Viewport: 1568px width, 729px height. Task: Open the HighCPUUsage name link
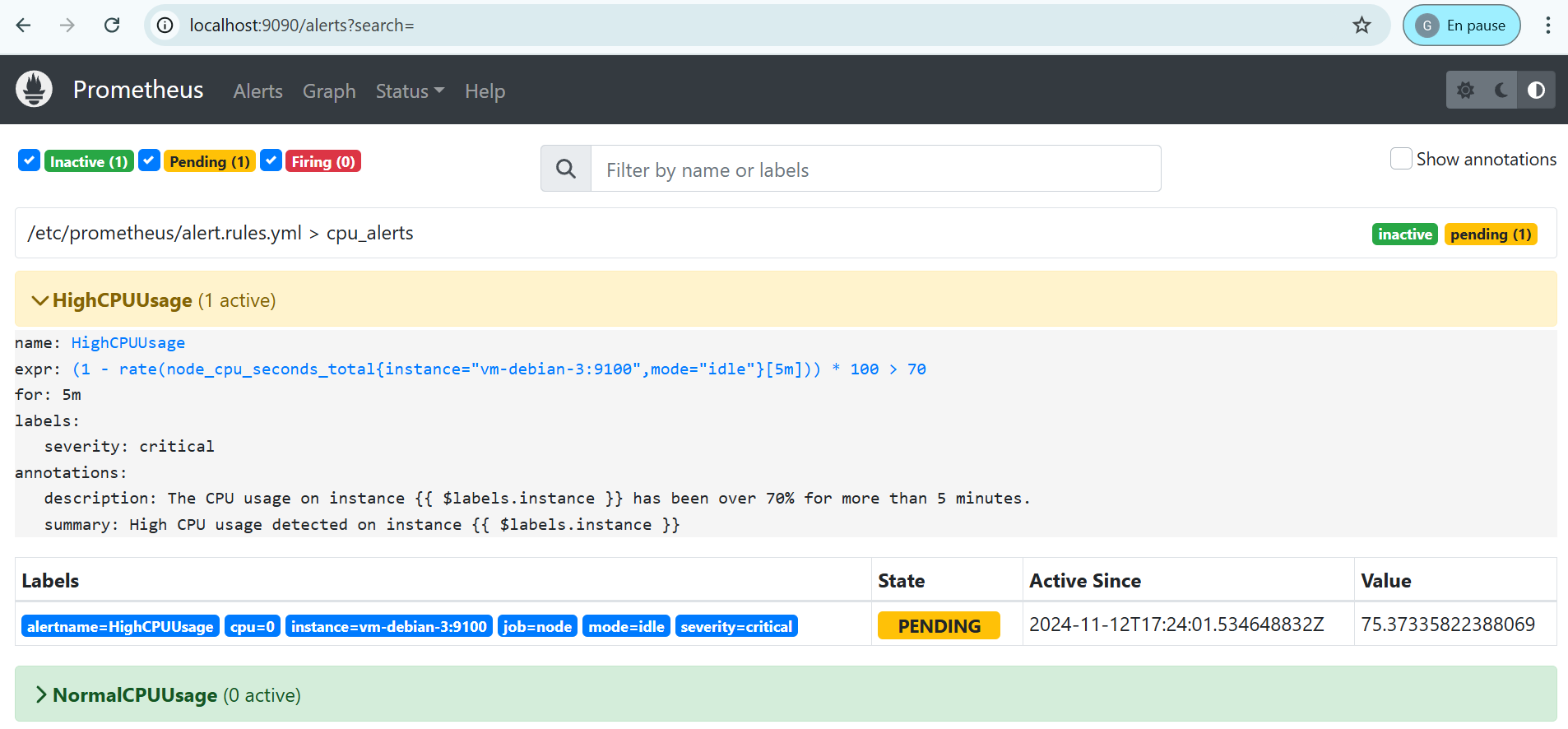coord(128,343)
